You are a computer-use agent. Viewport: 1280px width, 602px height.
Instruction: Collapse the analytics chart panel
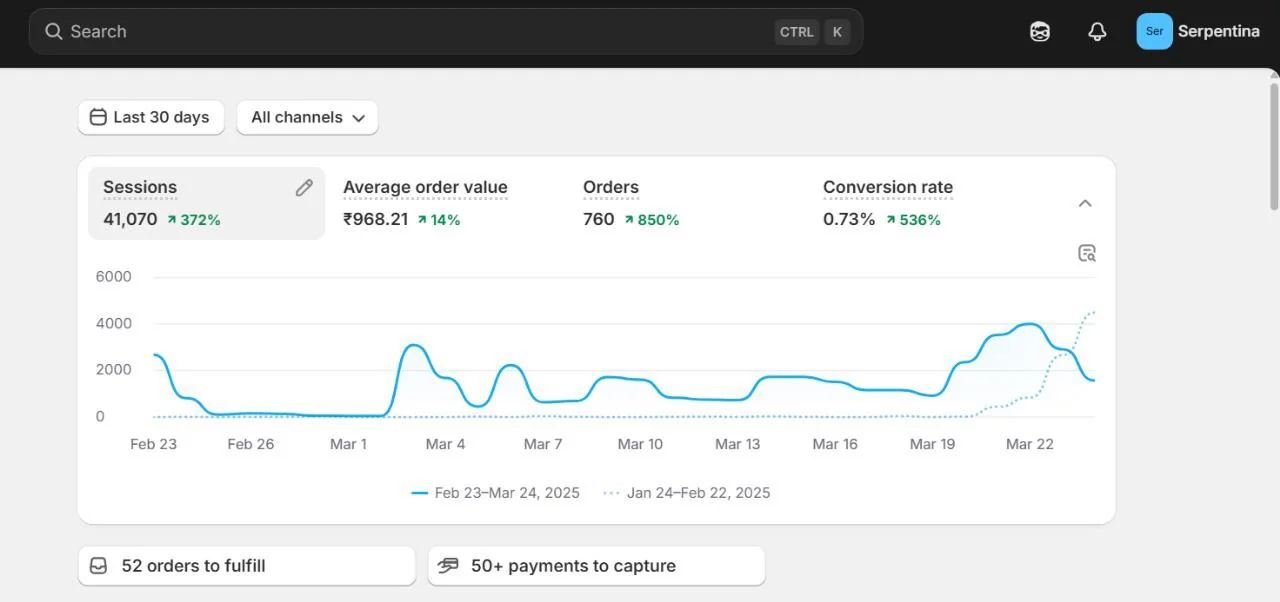point(1085,203)
